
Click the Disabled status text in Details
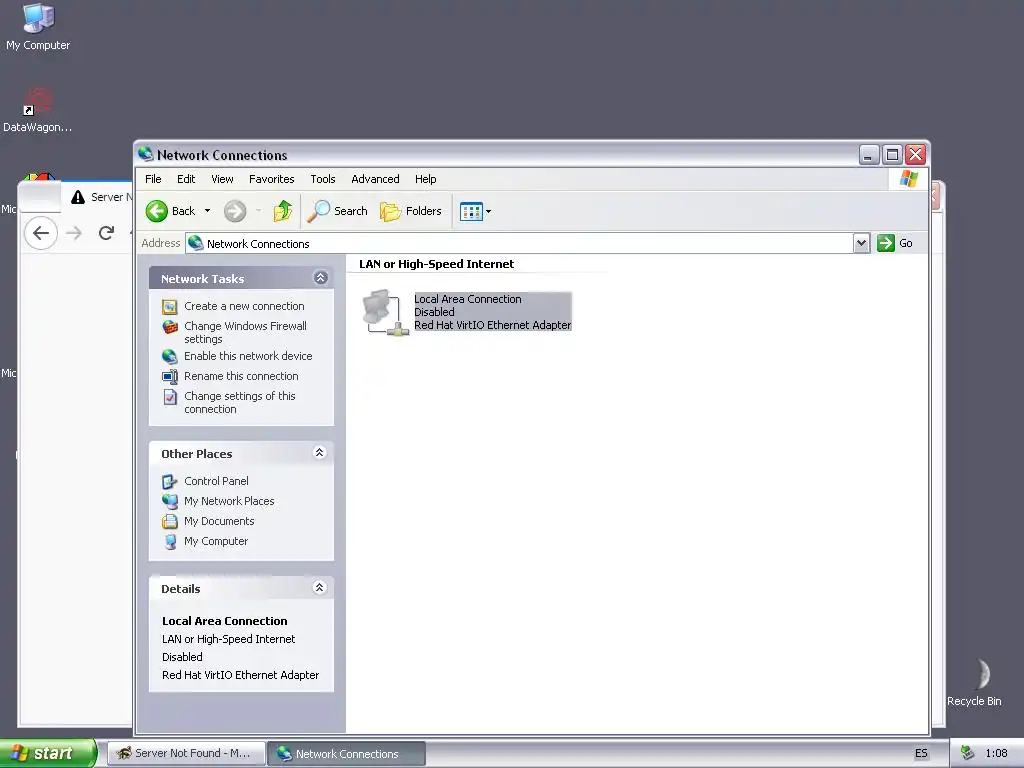click(x=182, y=657)
